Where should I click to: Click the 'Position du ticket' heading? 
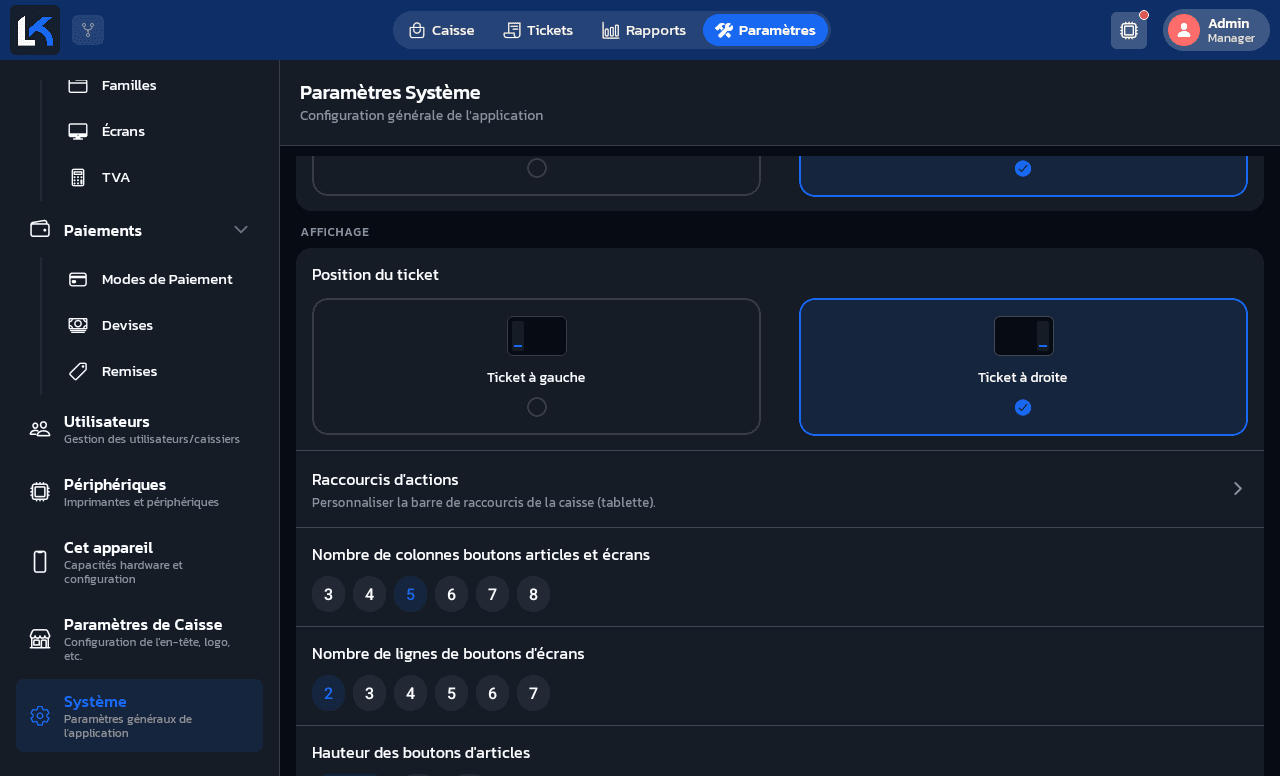[x=375, y=274]
